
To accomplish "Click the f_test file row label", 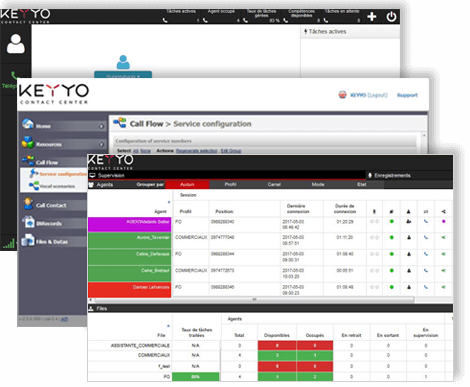I will (x=164, y=366).
